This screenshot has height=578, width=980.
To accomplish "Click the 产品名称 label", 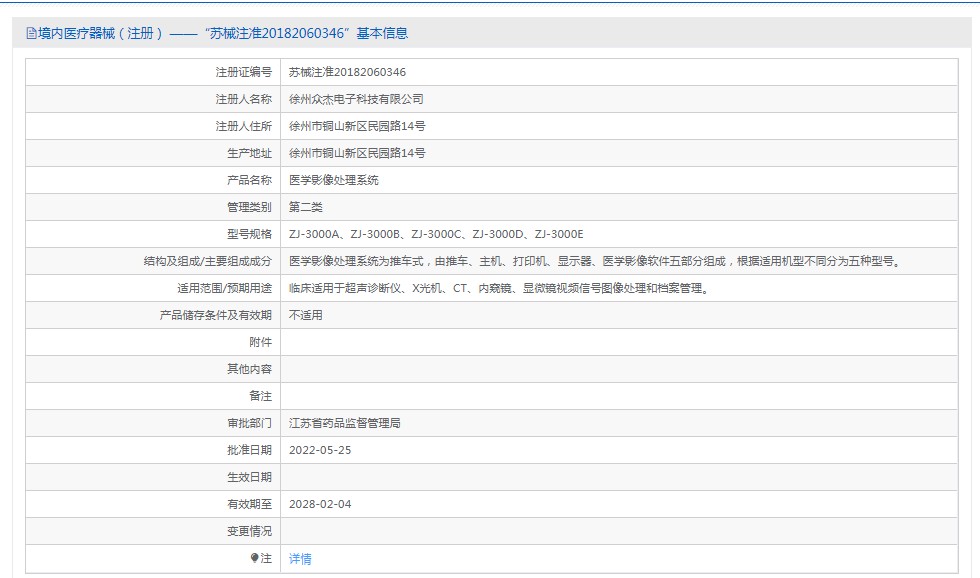I will pos(249,180).
